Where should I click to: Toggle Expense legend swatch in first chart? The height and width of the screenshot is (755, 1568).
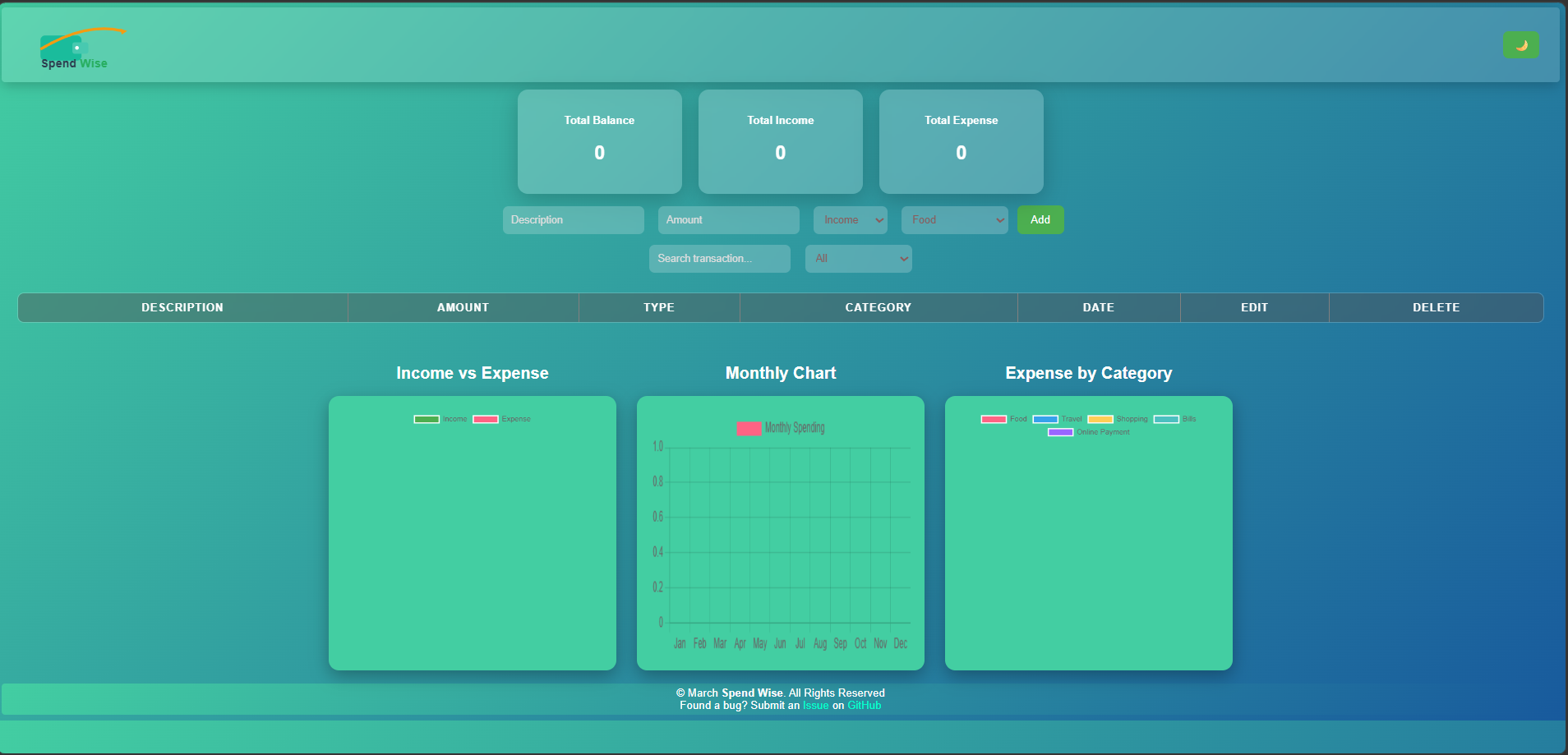(x=486, y=419)
